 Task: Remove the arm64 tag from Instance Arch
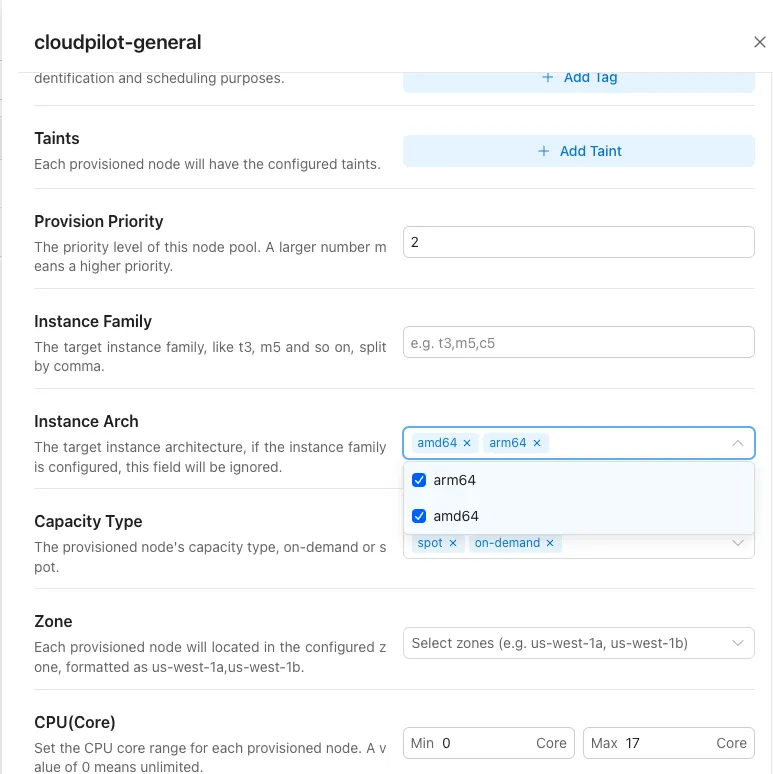(537, 443)
